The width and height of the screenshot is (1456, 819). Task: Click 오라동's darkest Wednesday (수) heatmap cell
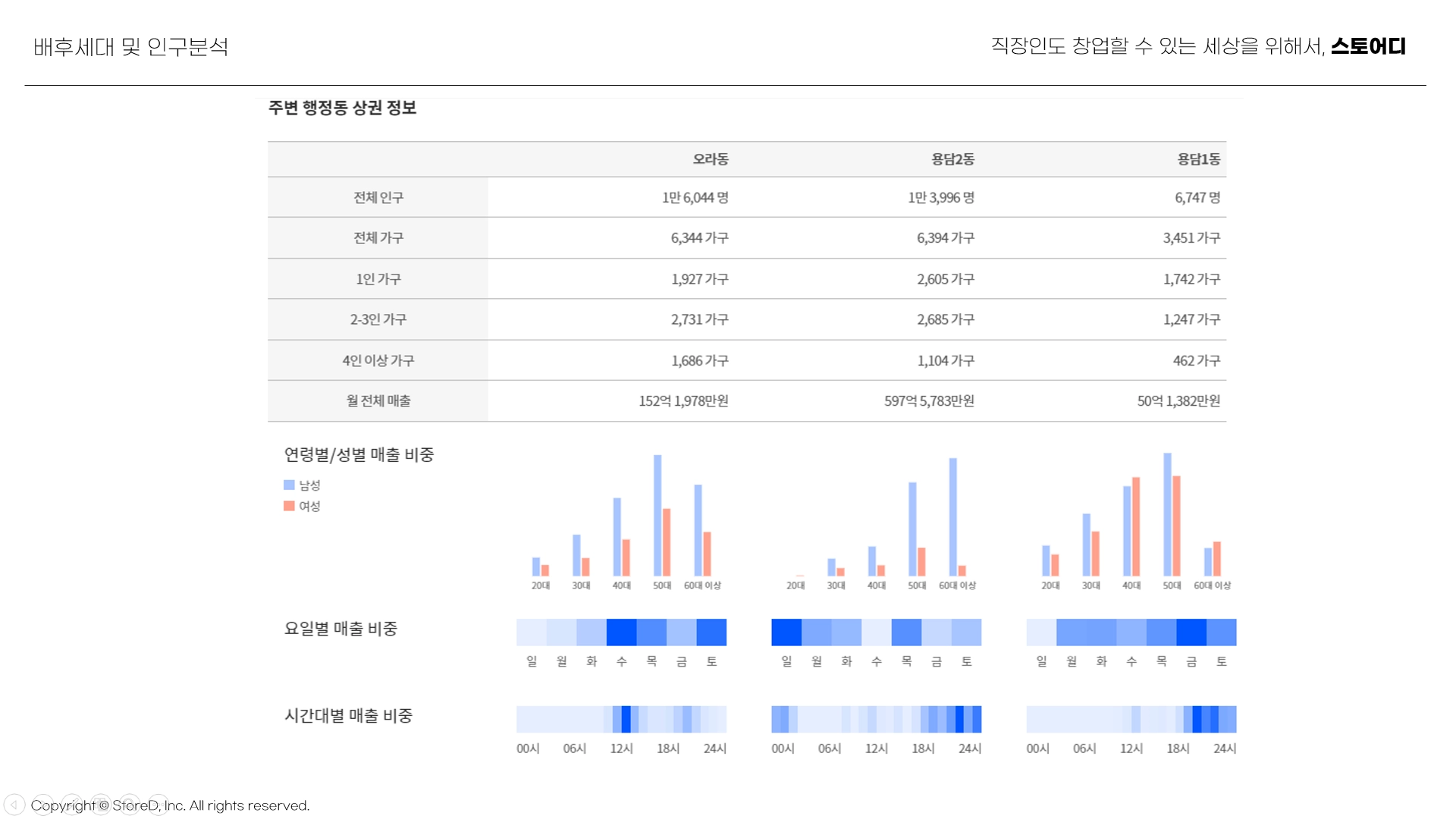pos(621,632)
